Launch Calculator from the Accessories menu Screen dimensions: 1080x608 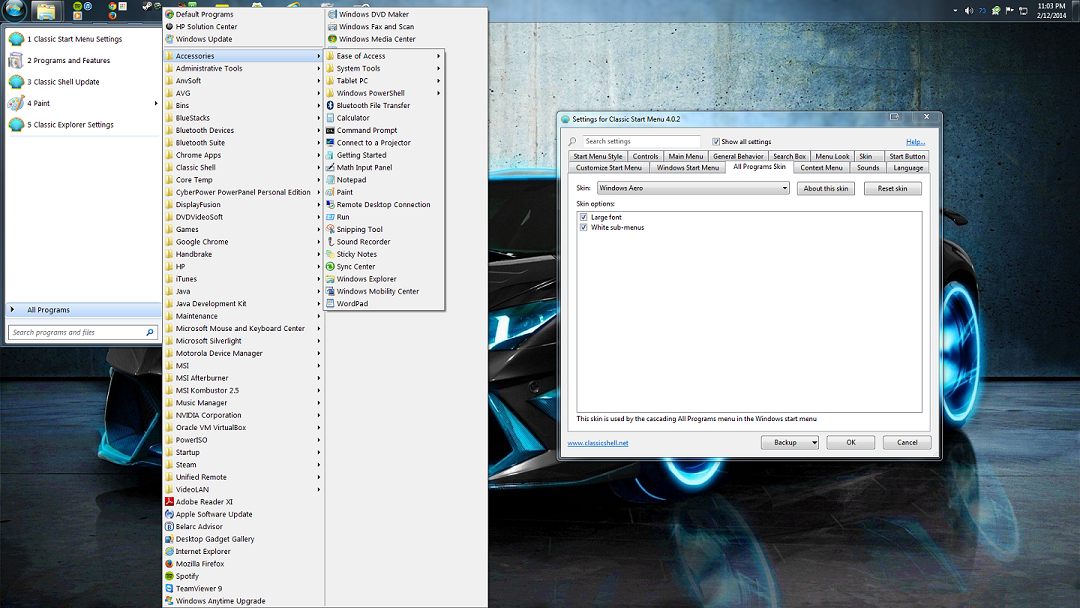click(x=353, y=118)
